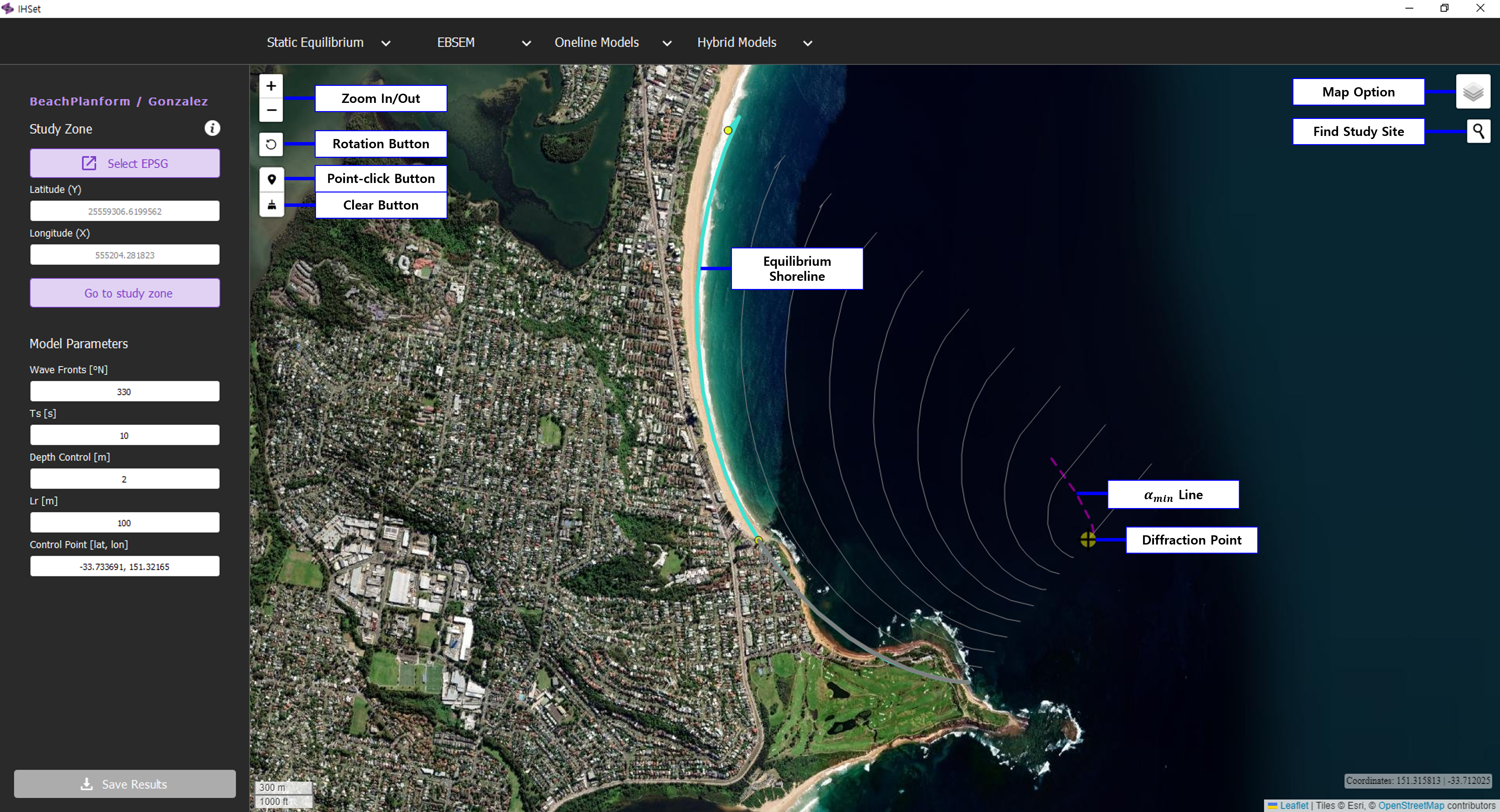Activate the point-click marker tool
Screen dimensions: 1500x812
click(x=271, y=179)
